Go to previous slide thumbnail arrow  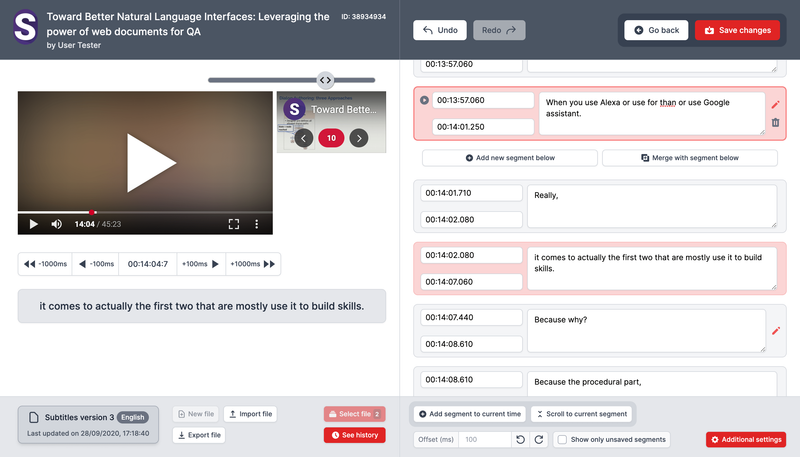click(x=304, y=138)
